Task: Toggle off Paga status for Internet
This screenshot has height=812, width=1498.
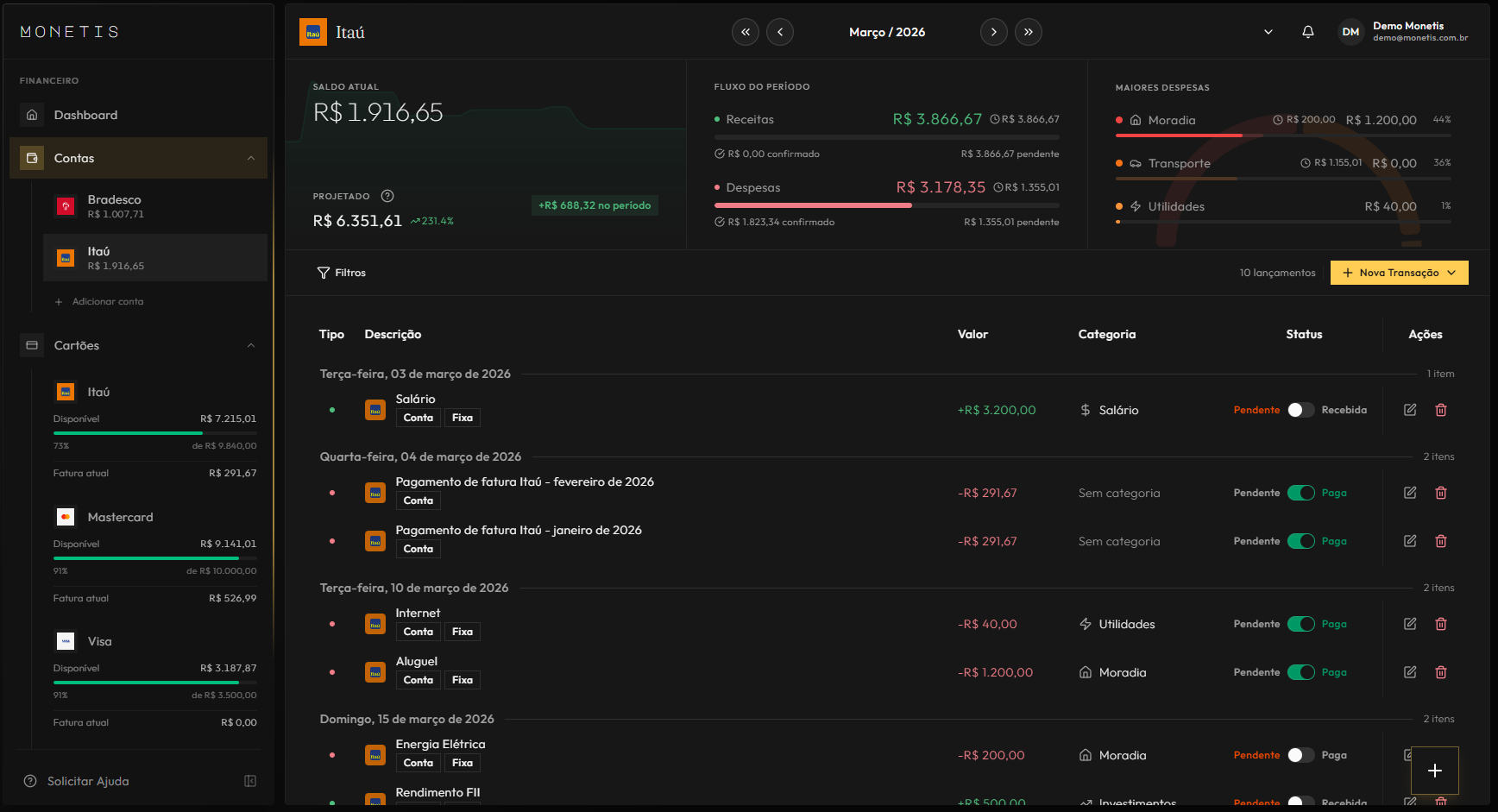Action: click(1300, 624)
